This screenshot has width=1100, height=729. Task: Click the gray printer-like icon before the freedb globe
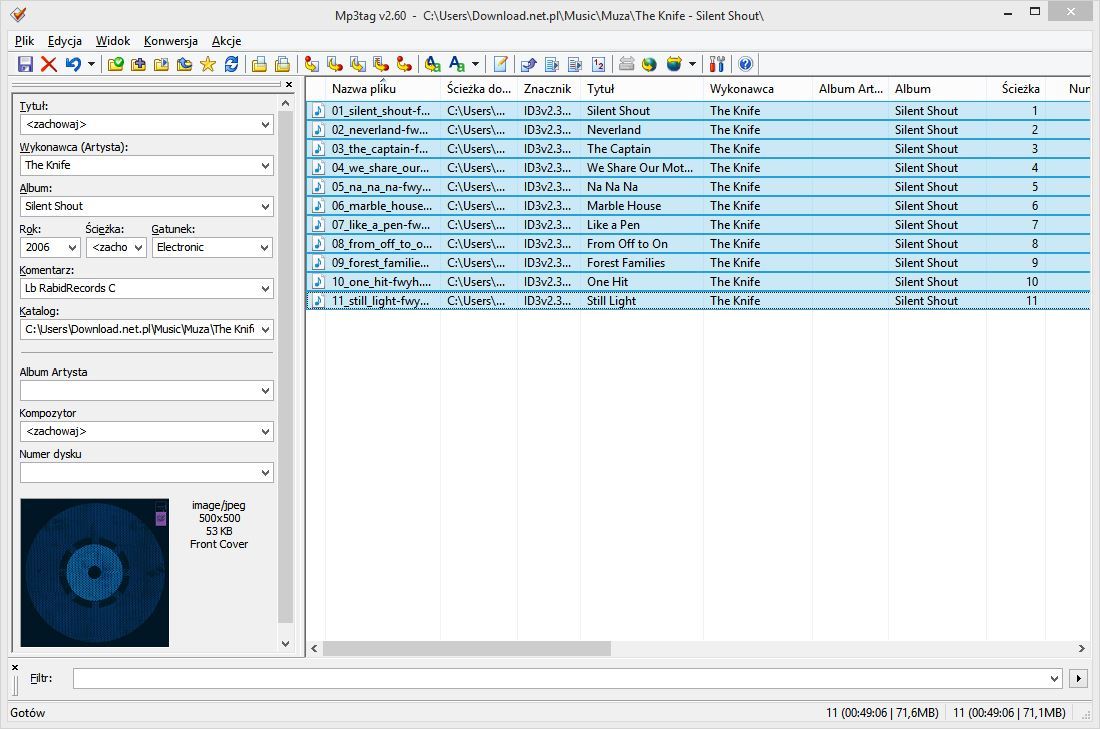pos(626,65)
